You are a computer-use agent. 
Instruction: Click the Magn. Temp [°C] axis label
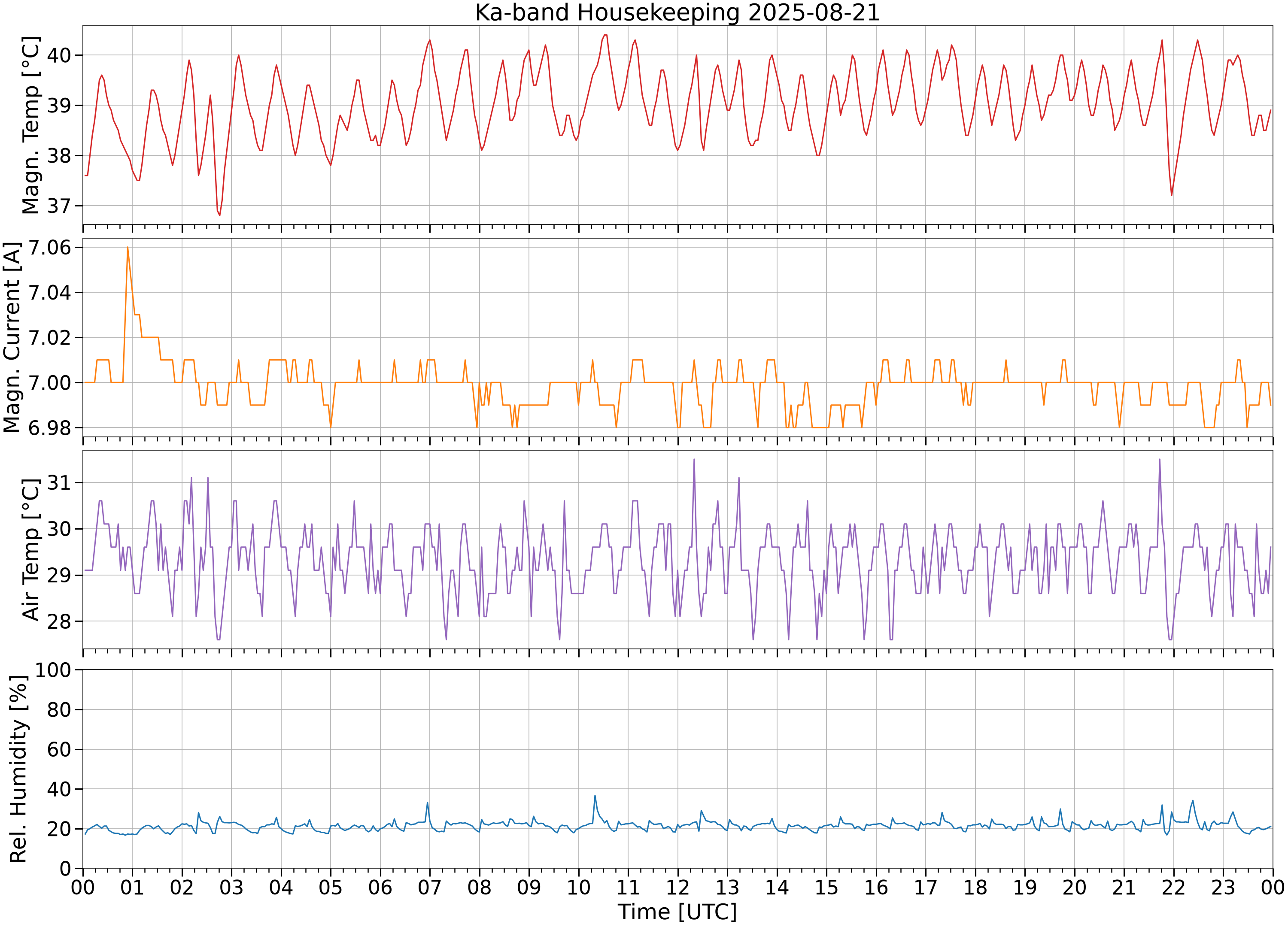30,125
